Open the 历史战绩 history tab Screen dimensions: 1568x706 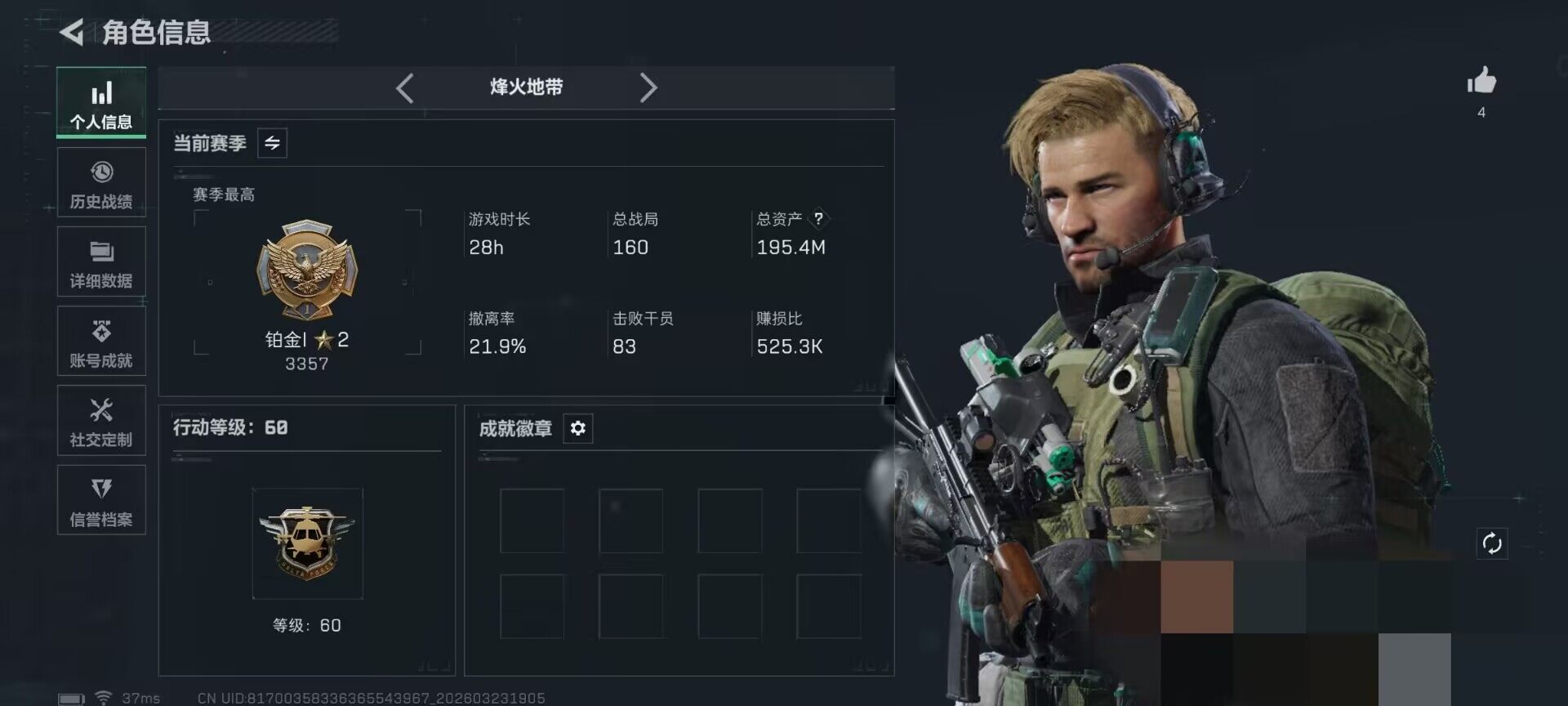click(101, 183)
